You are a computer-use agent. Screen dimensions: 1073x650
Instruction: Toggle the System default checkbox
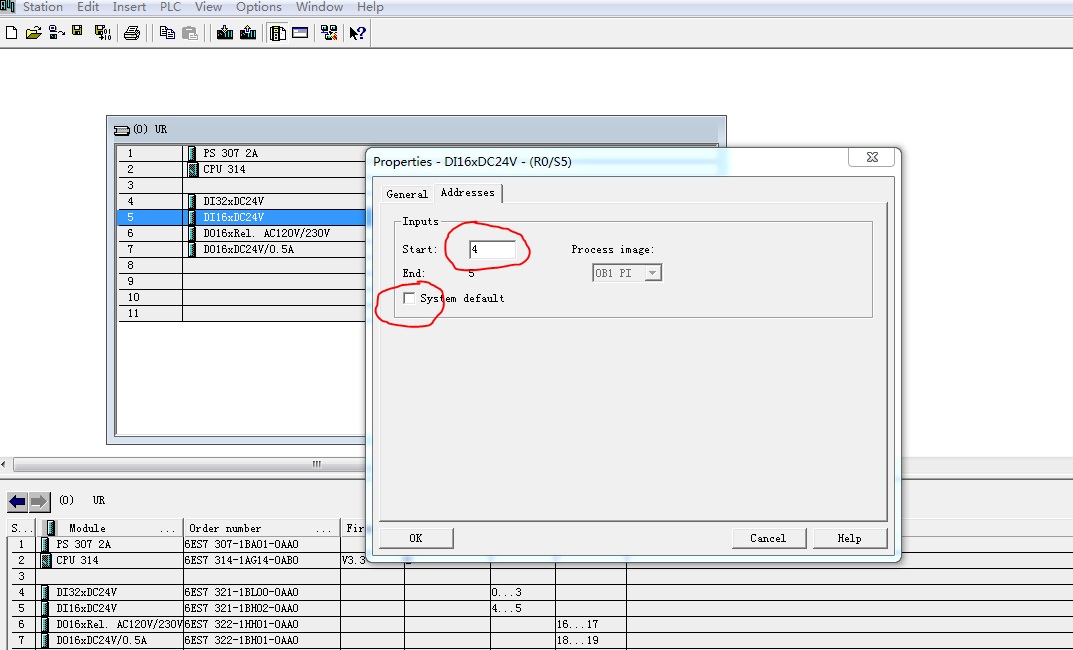tap(409, 298)
